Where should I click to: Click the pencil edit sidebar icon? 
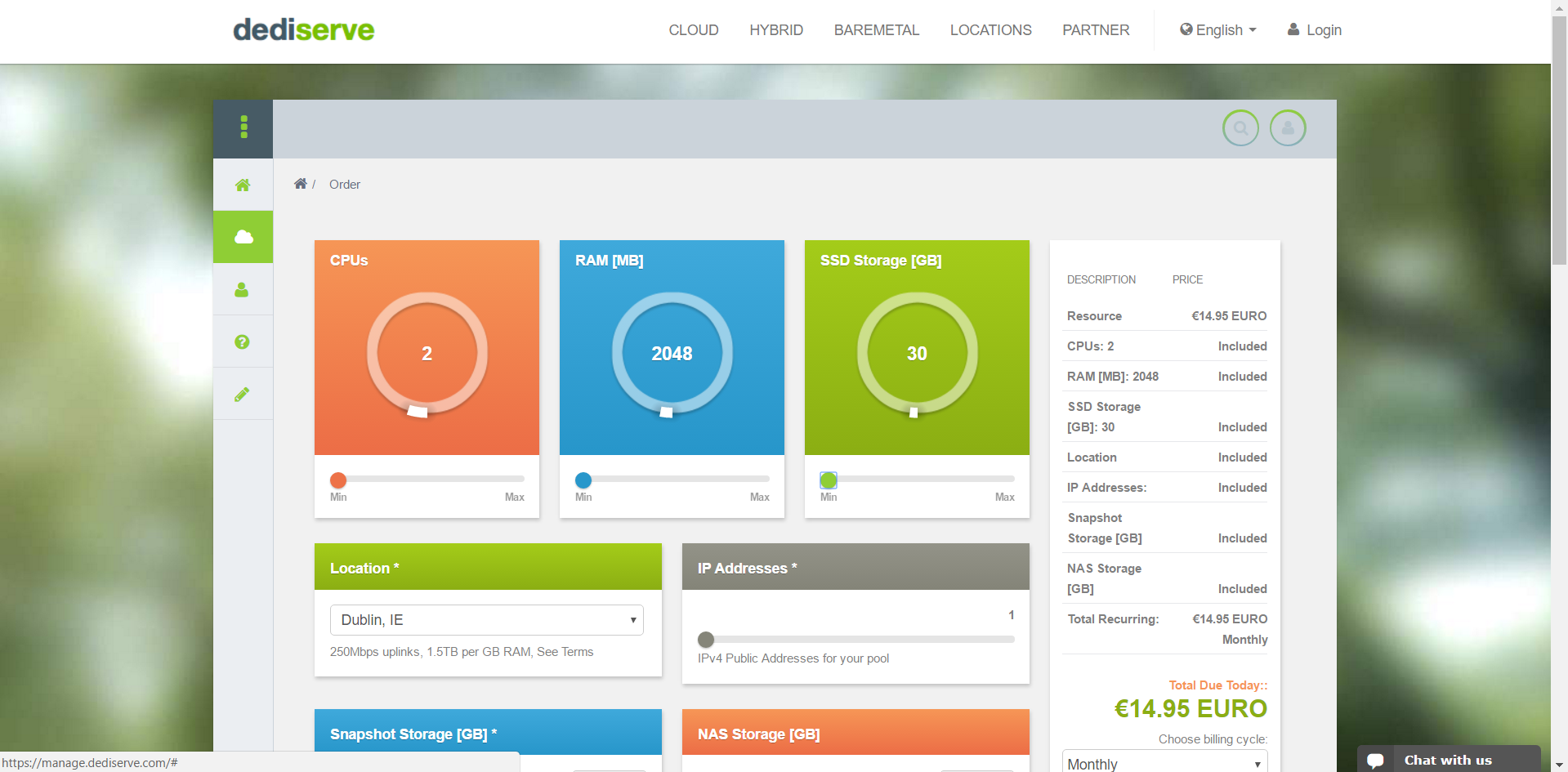pyautogui.click(x=242, y=394)
